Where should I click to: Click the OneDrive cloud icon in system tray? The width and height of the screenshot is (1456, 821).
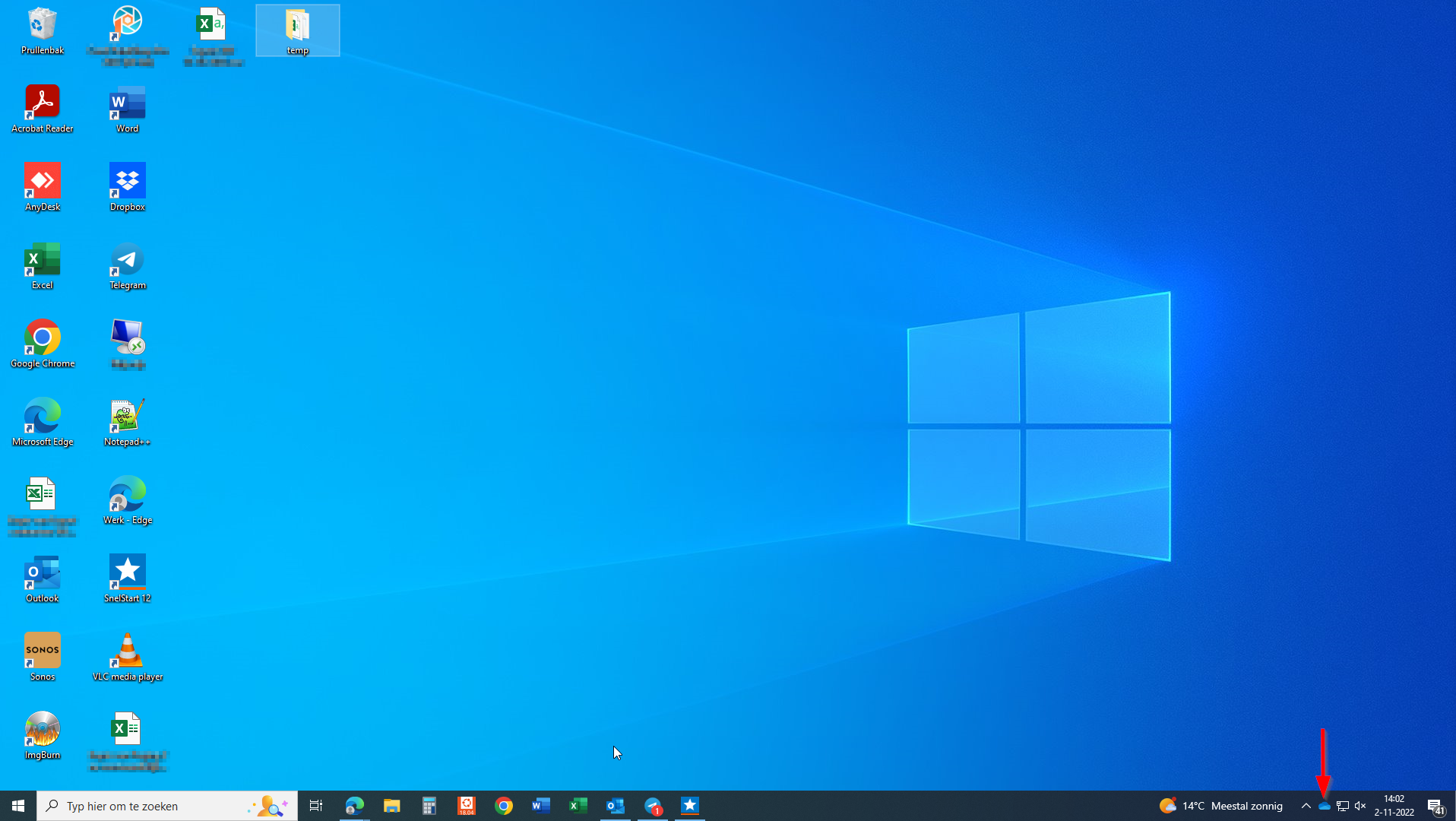coord(1324,806)
